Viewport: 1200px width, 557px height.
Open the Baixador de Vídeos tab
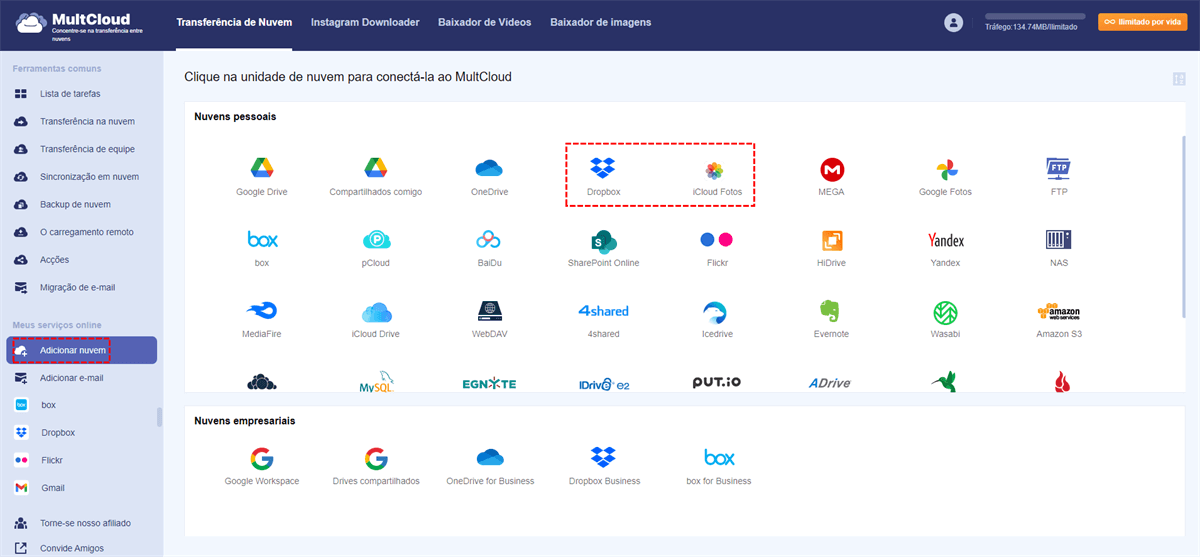(484, 22)
